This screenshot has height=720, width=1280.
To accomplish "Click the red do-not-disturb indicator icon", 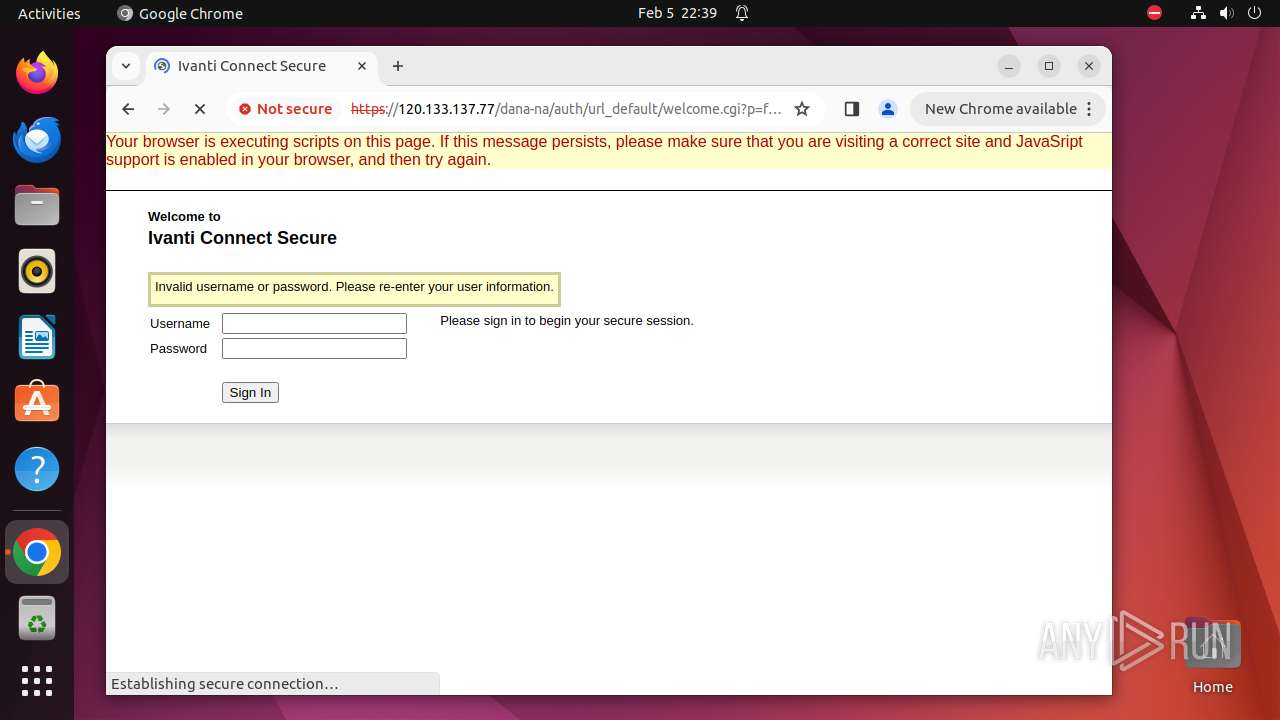I will [1154, 13].
